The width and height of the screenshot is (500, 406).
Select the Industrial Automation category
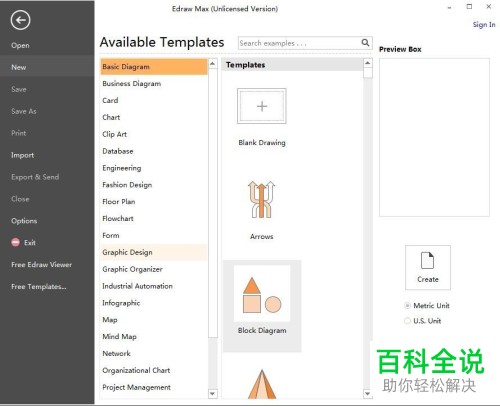[x=154, y=286]
